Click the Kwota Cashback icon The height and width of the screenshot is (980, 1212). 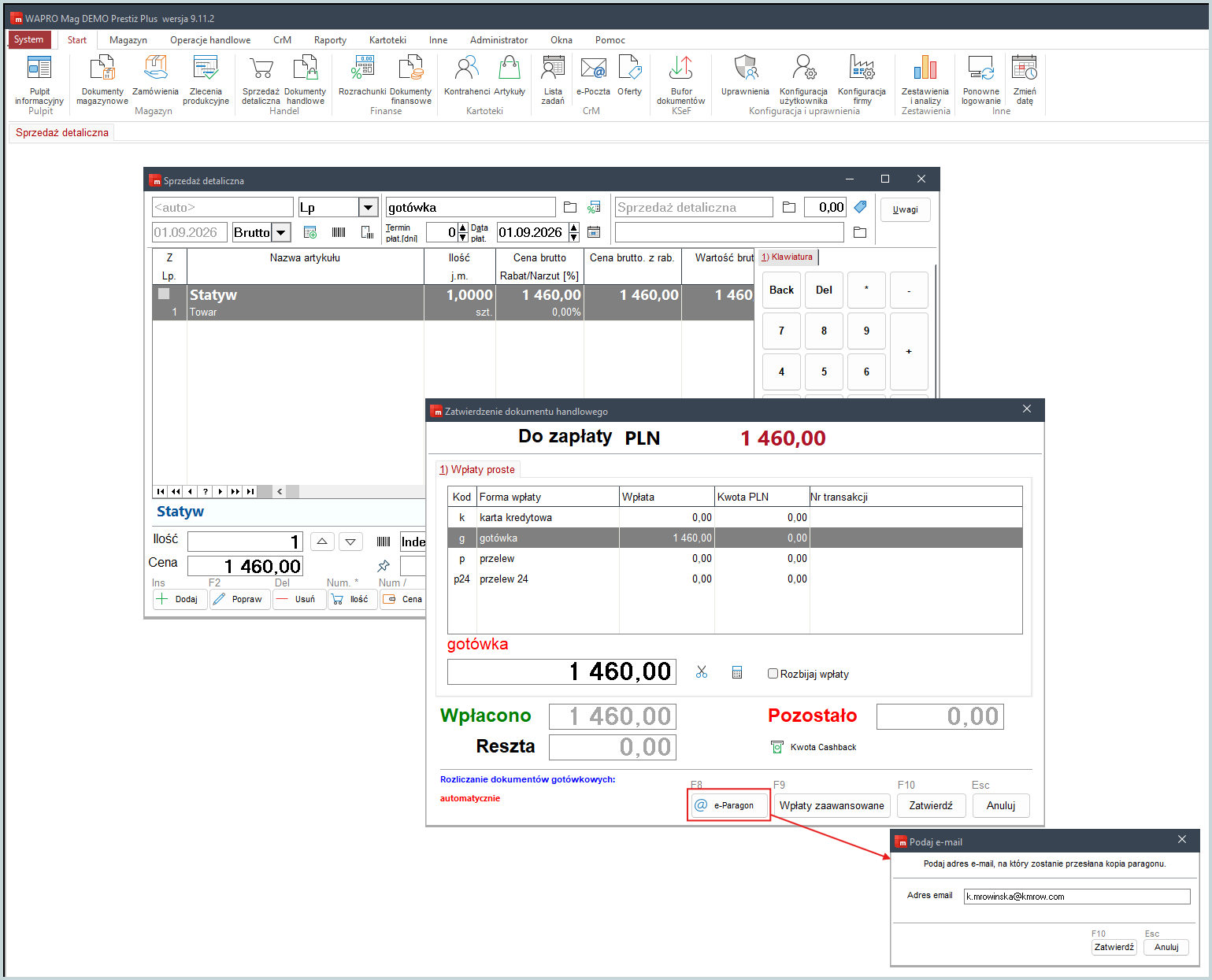pos(777,747)
